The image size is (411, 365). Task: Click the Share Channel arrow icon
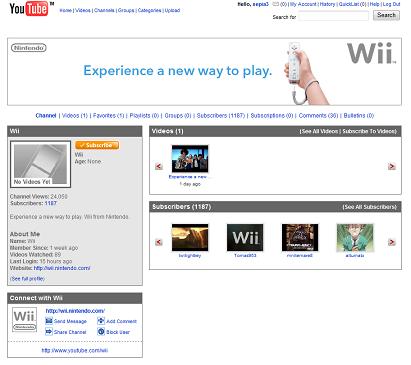tap(49, 332)
